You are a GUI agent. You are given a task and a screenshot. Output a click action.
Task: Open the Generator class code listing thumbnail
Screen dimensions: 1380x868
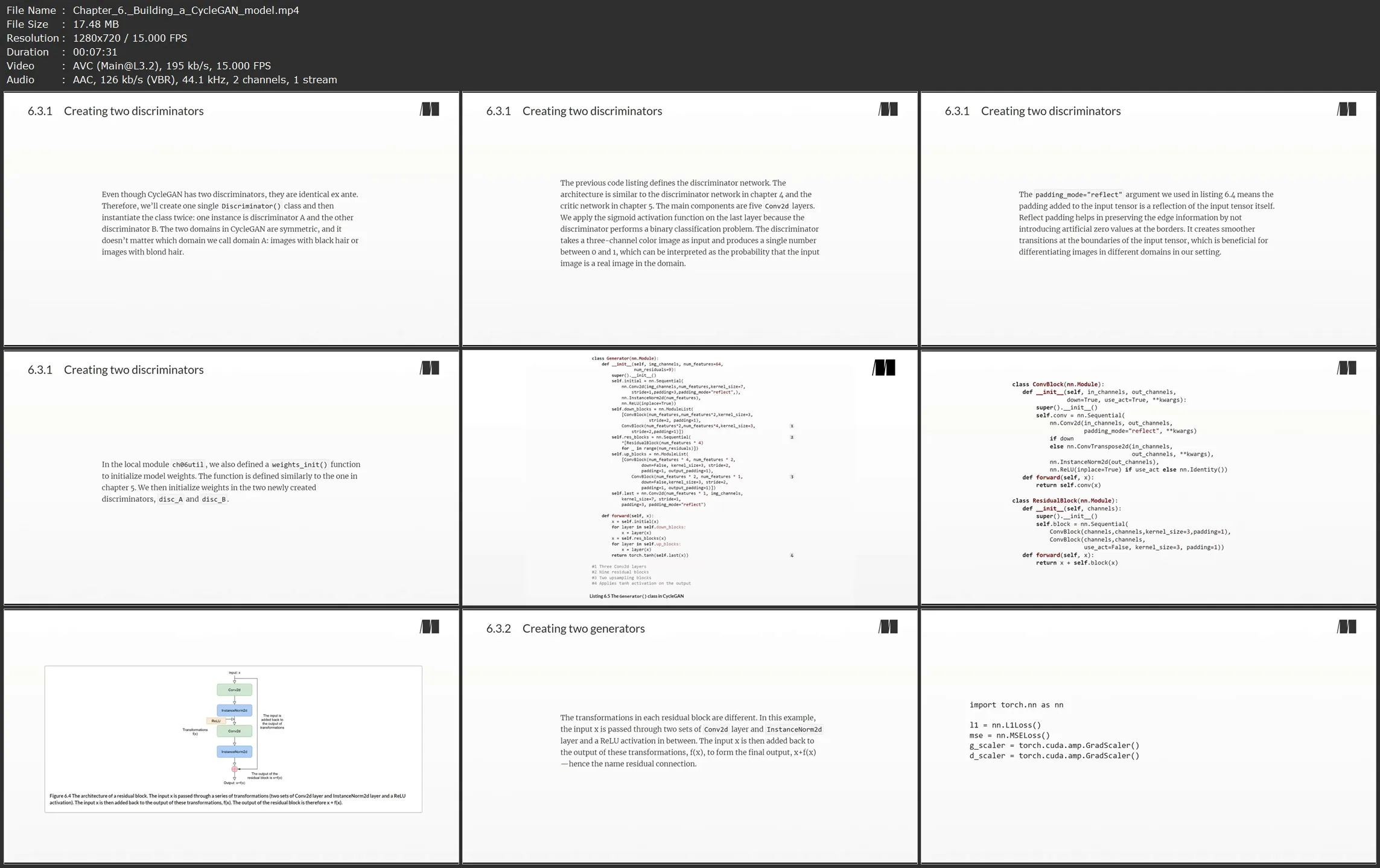tap(690, 477)
